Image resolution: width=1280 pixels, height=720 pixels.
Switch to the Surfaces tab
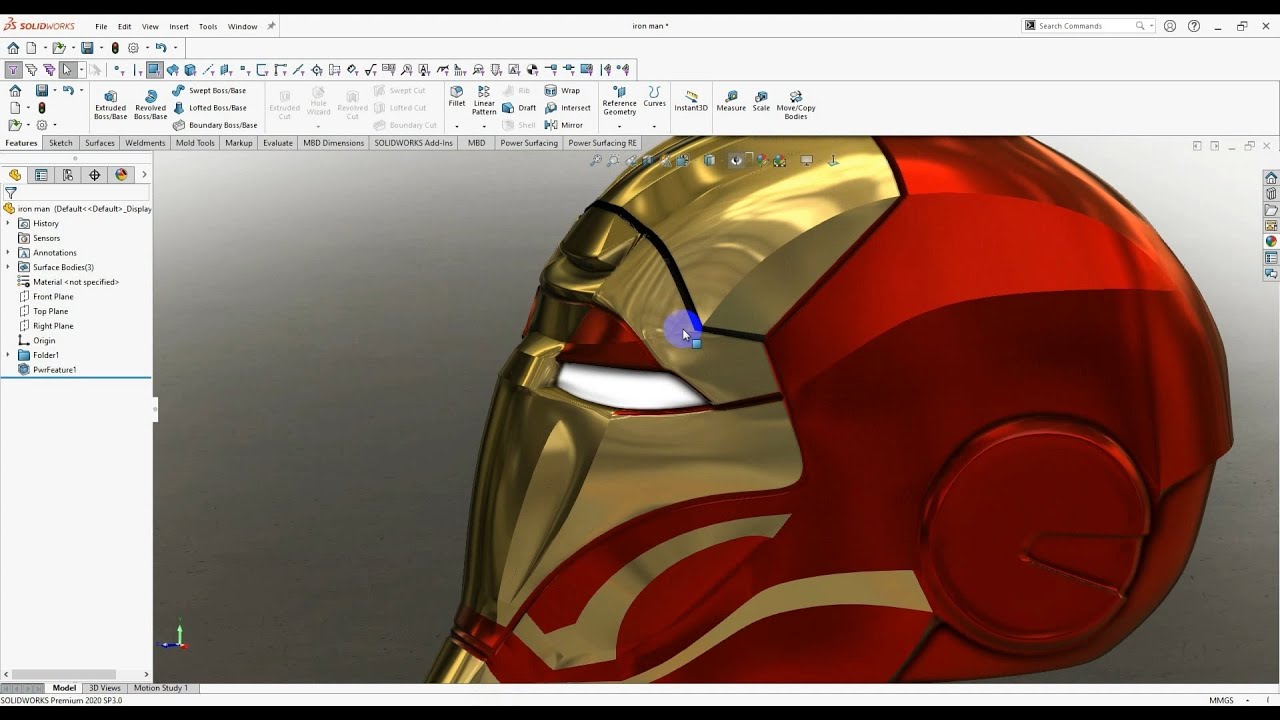[100, 143]
